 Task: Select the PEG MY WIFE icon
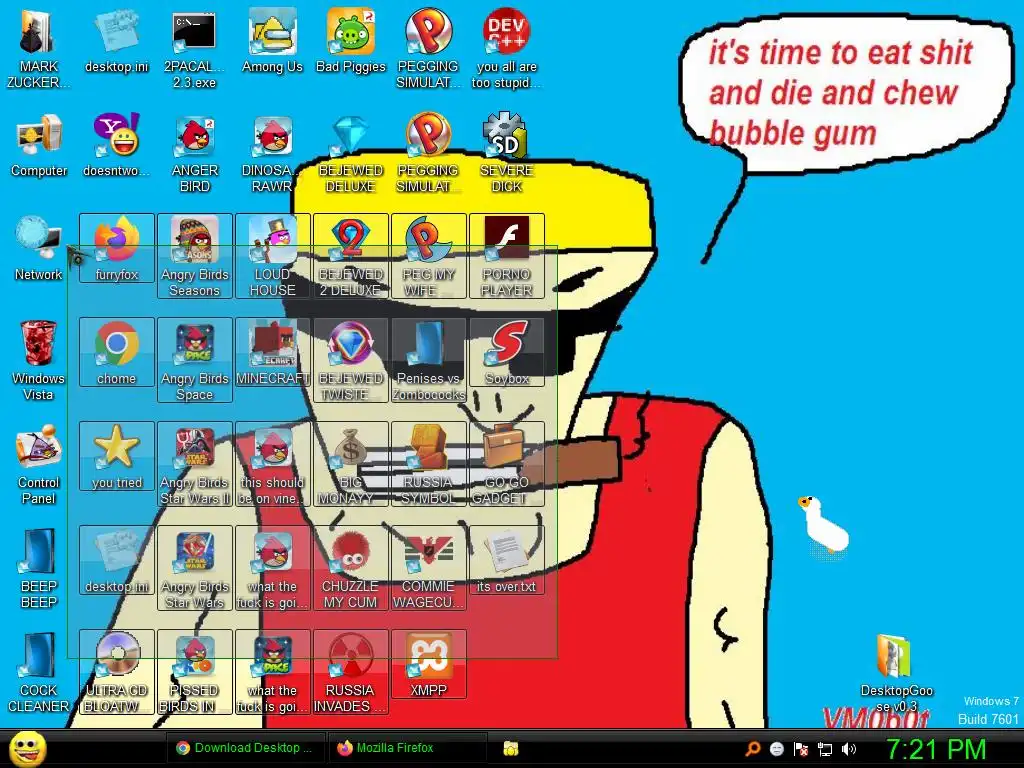pyautogui.click(x=428, y=256)
